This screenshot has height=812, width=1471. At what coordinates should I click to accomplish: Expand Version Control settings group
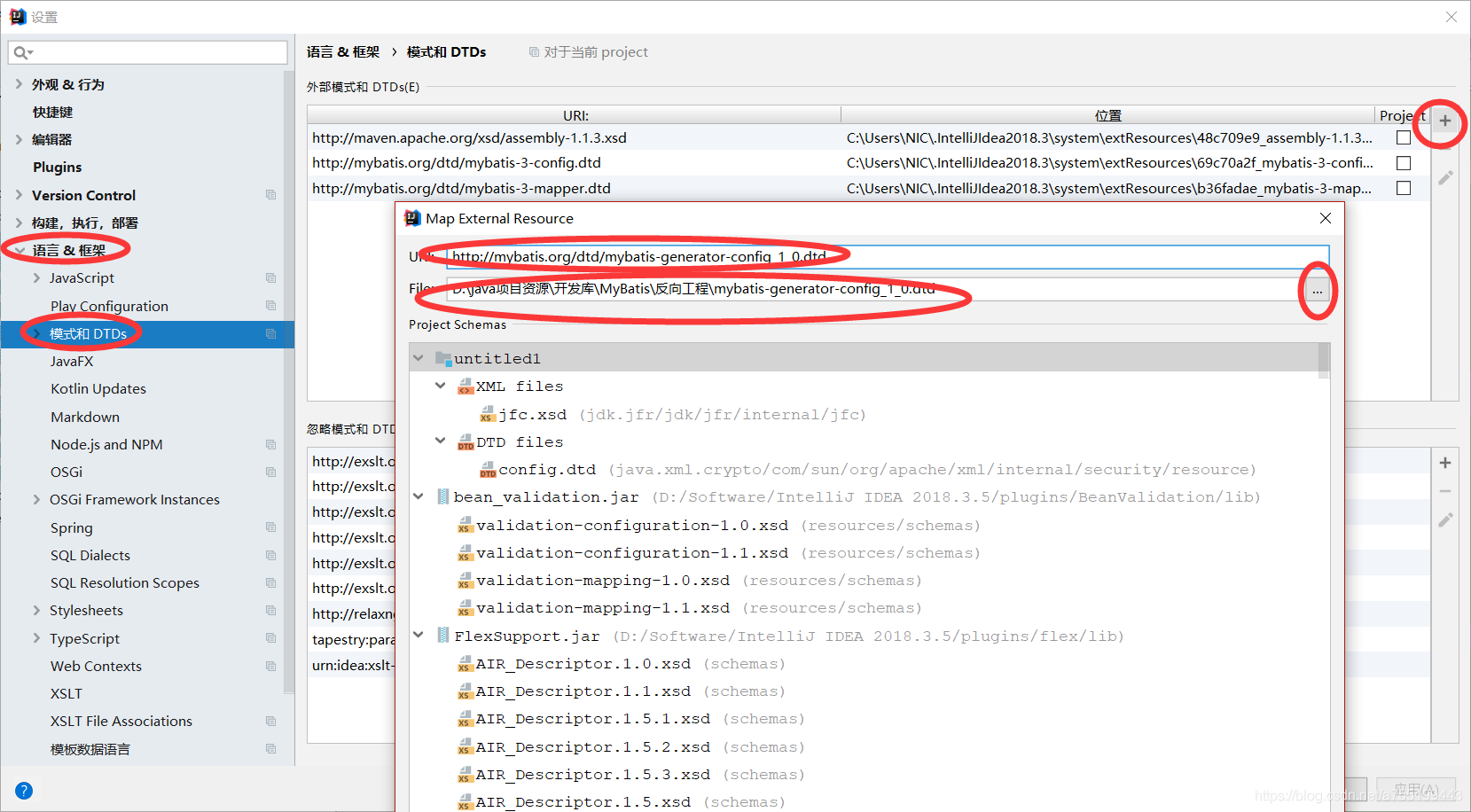19,195
